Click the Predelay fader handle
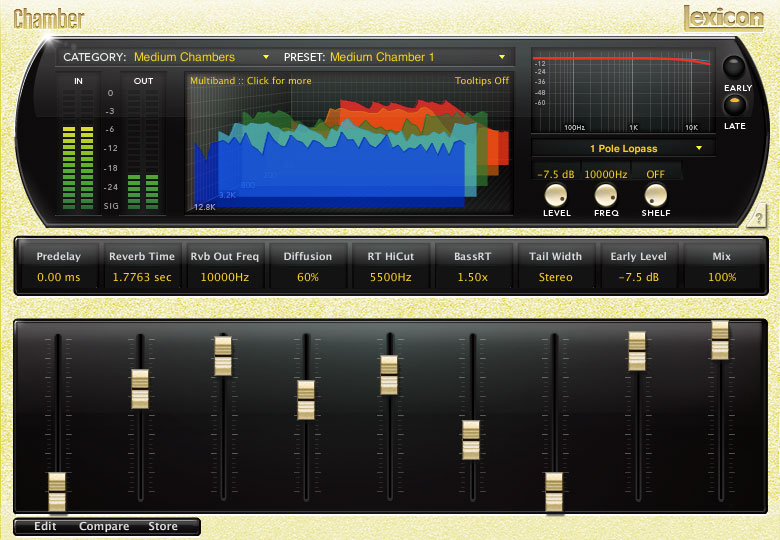Screen dimensions: 780x540 (x=57, y=492)
